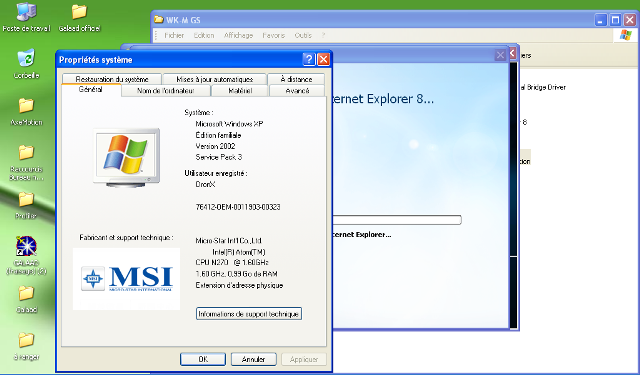640x375 pixels.
Task: Click the CPU N270 @ 1.60GHz line
Action: point(232,262)
